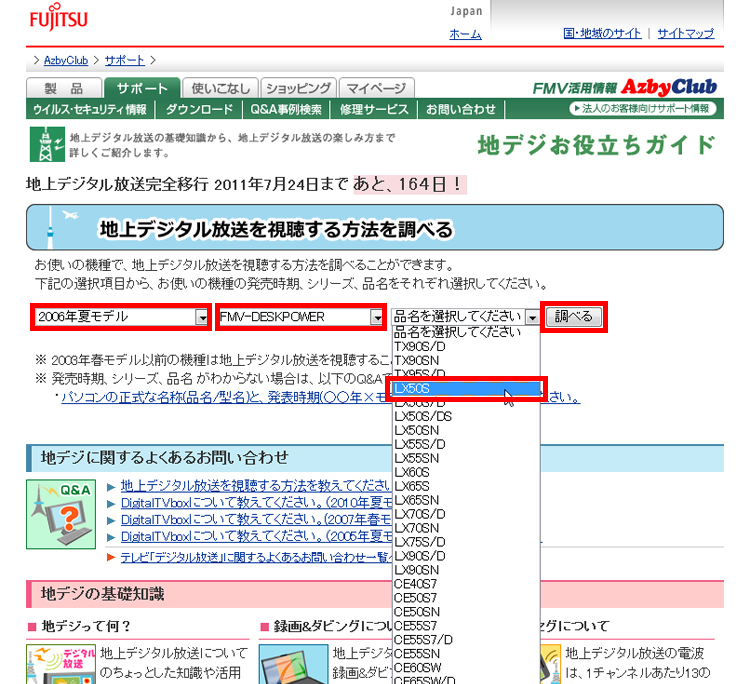750x684 pixels.
Task: Select CE50SN from product list
Action: coord(466,612)
